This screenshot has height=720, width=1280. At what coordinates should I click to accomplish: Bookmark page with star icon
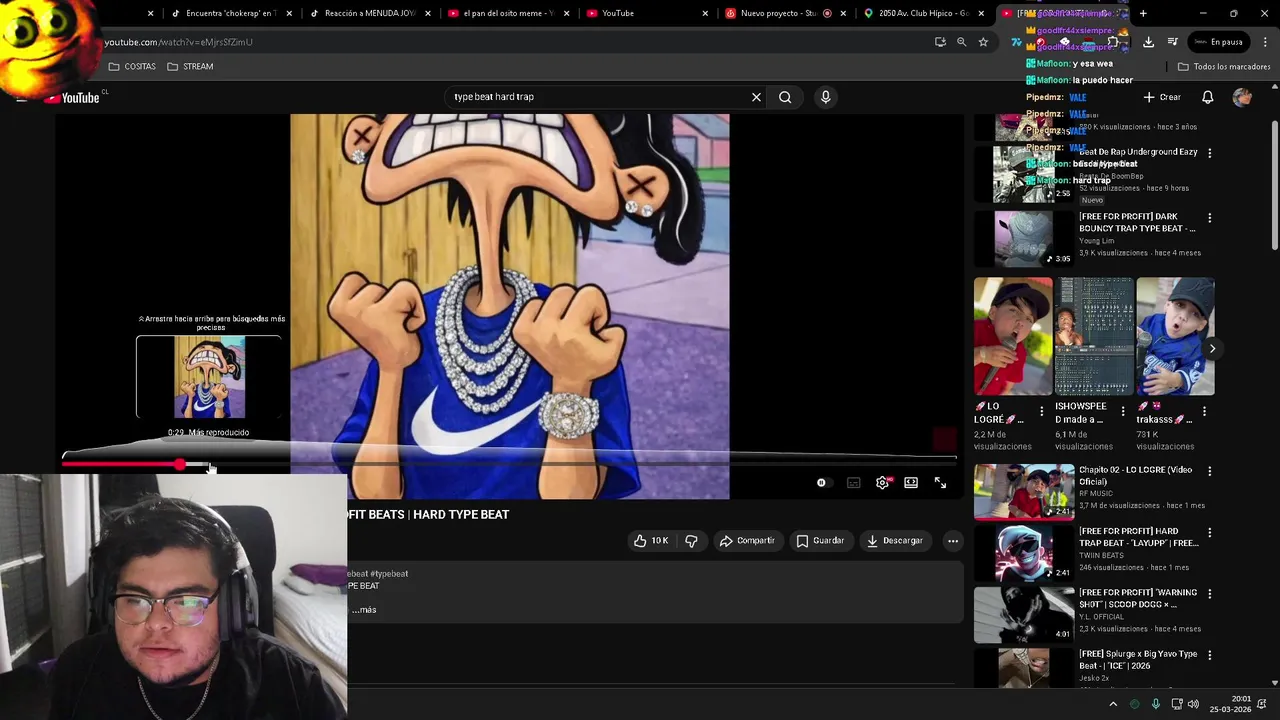983,42
